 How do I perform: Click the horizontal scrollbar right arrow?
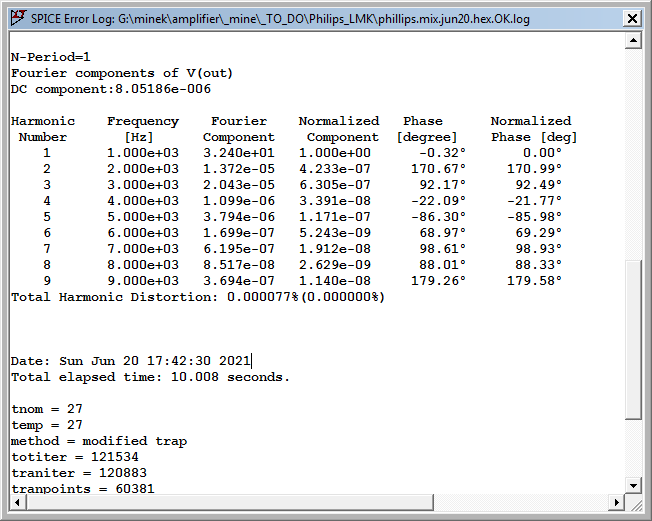[x=617, y=502]
